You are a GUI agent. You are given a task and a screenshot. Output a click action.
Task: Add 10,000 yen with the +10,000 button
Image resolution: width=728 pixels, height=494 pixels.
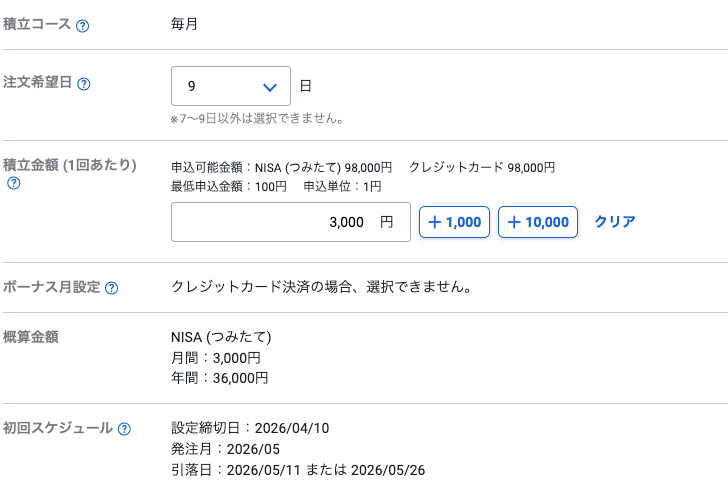coord(538,222)
